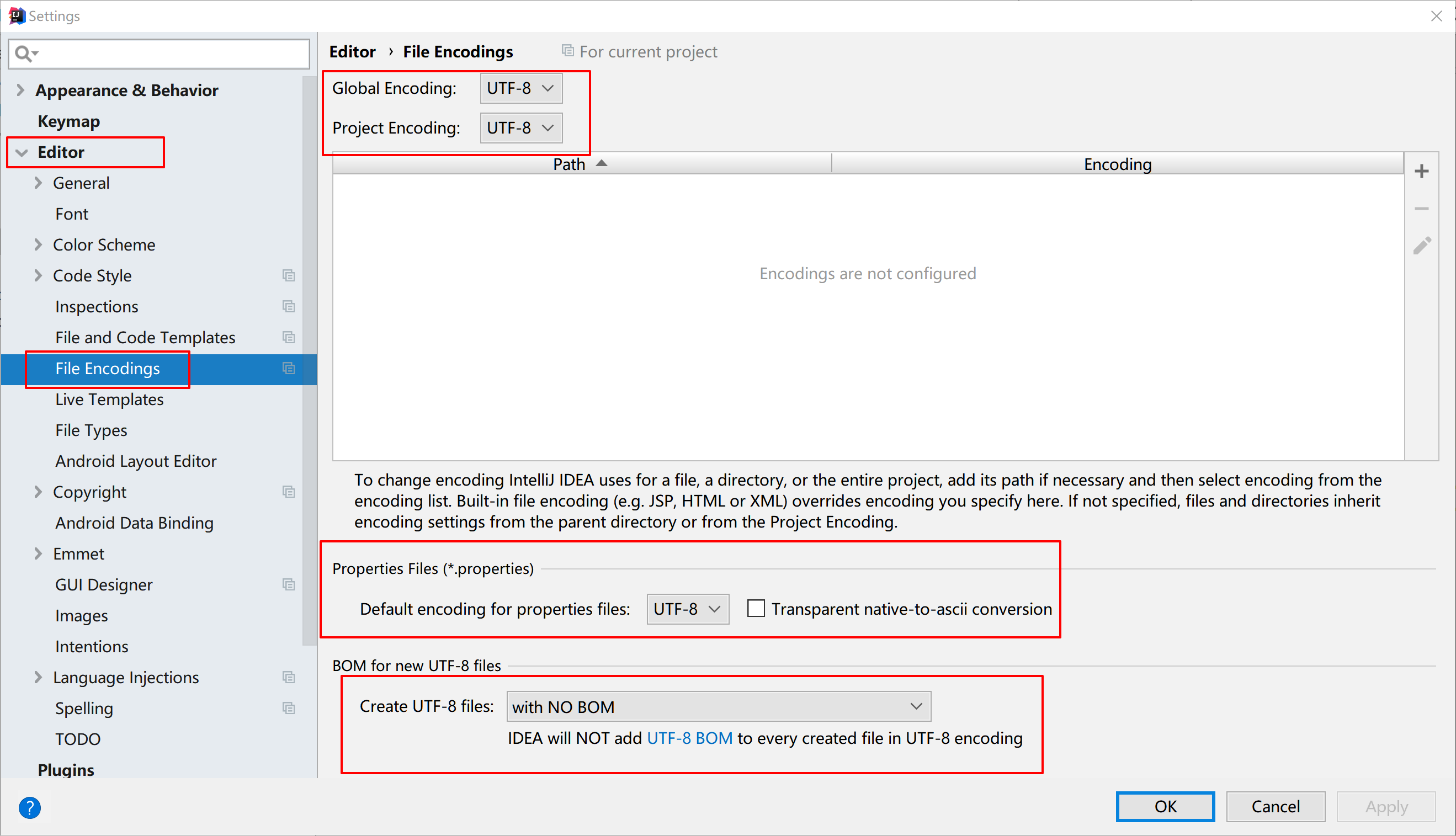Viewport: 1456px width, 836px height.
Task: Open the Keymap settings page
Action: coord(68,121)
